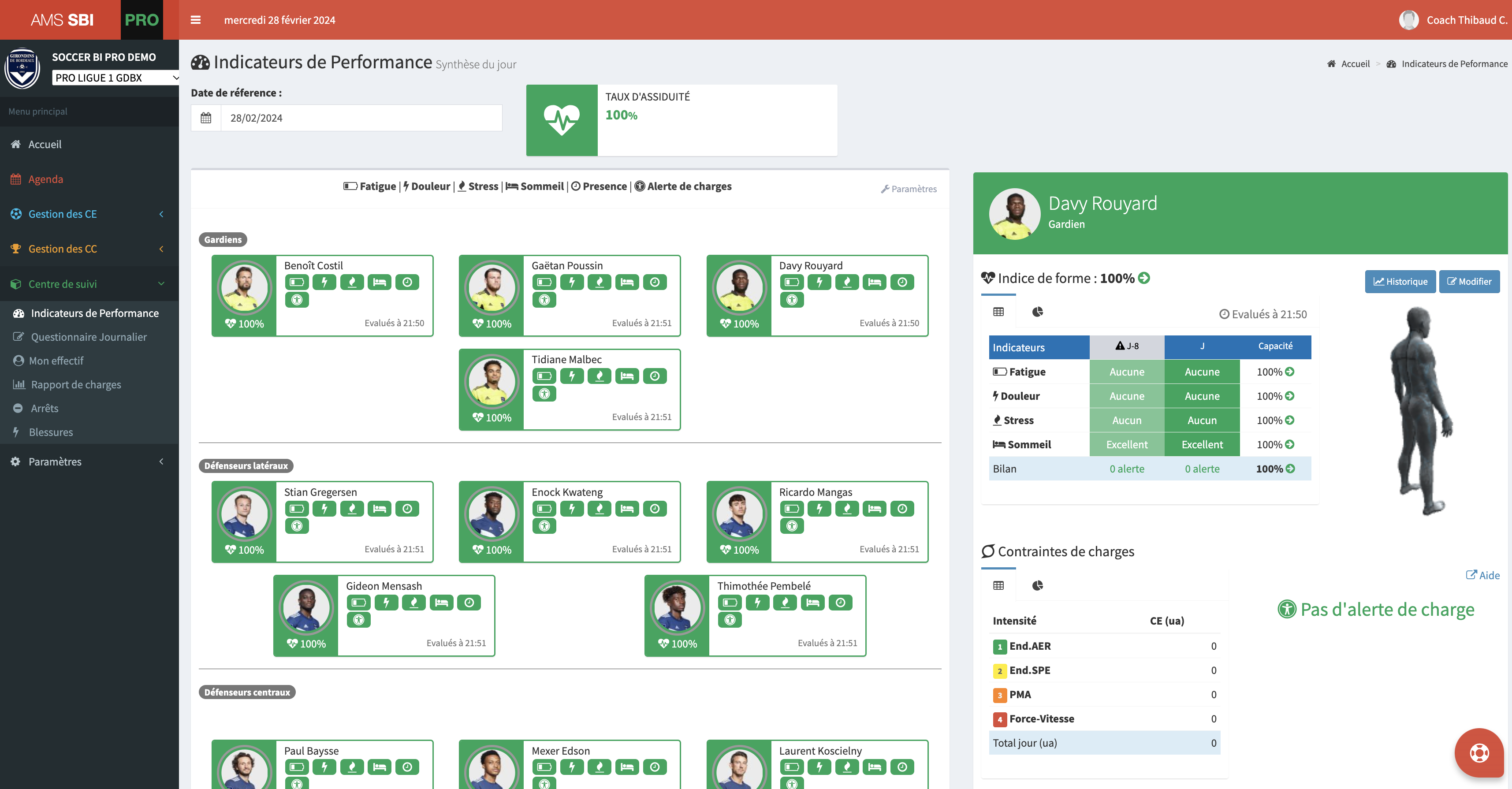Click the calendar icon beside reference date

pyautogui.click(x=206, y=118)
